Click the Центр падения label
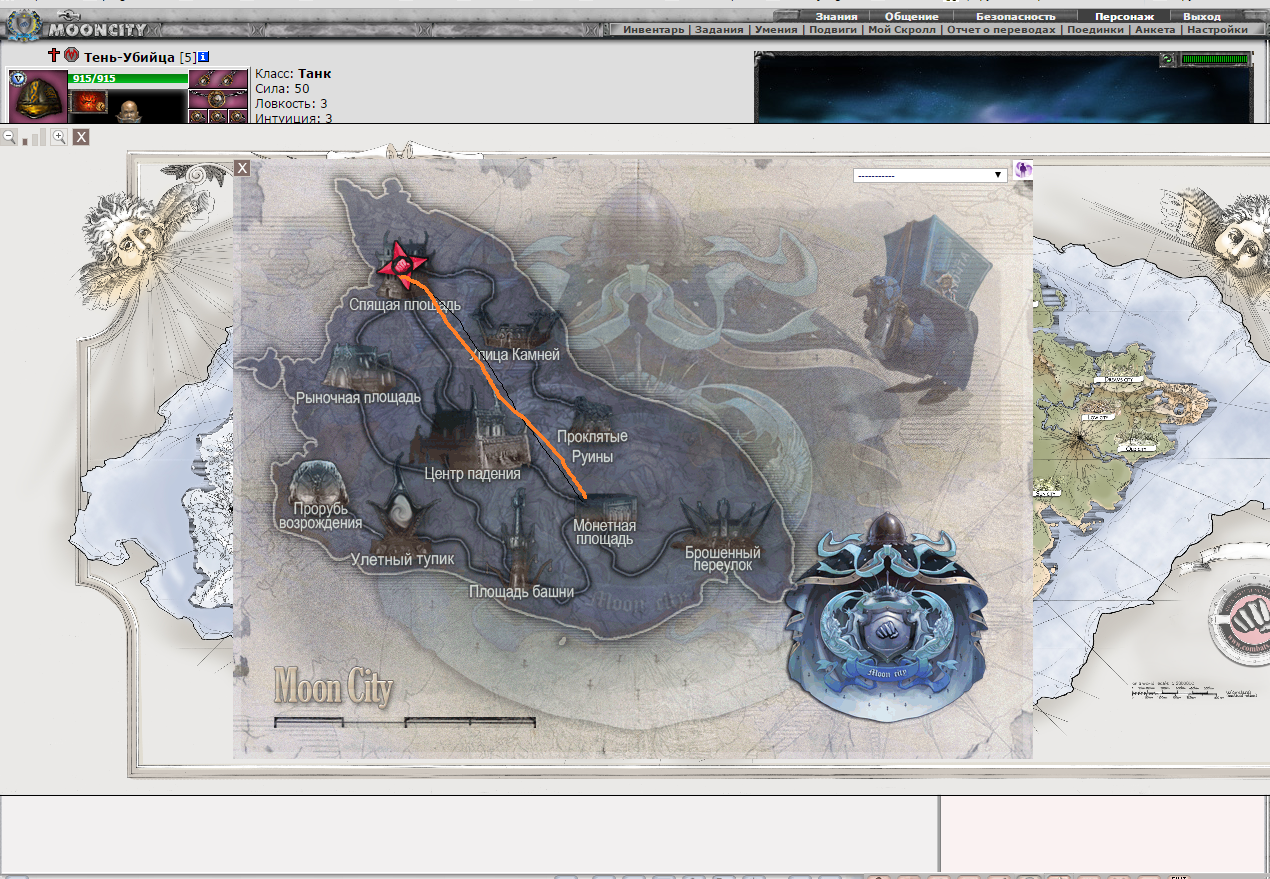This screenshot has height=879, width=1270. pyautogui.click(x=472, y=474)
